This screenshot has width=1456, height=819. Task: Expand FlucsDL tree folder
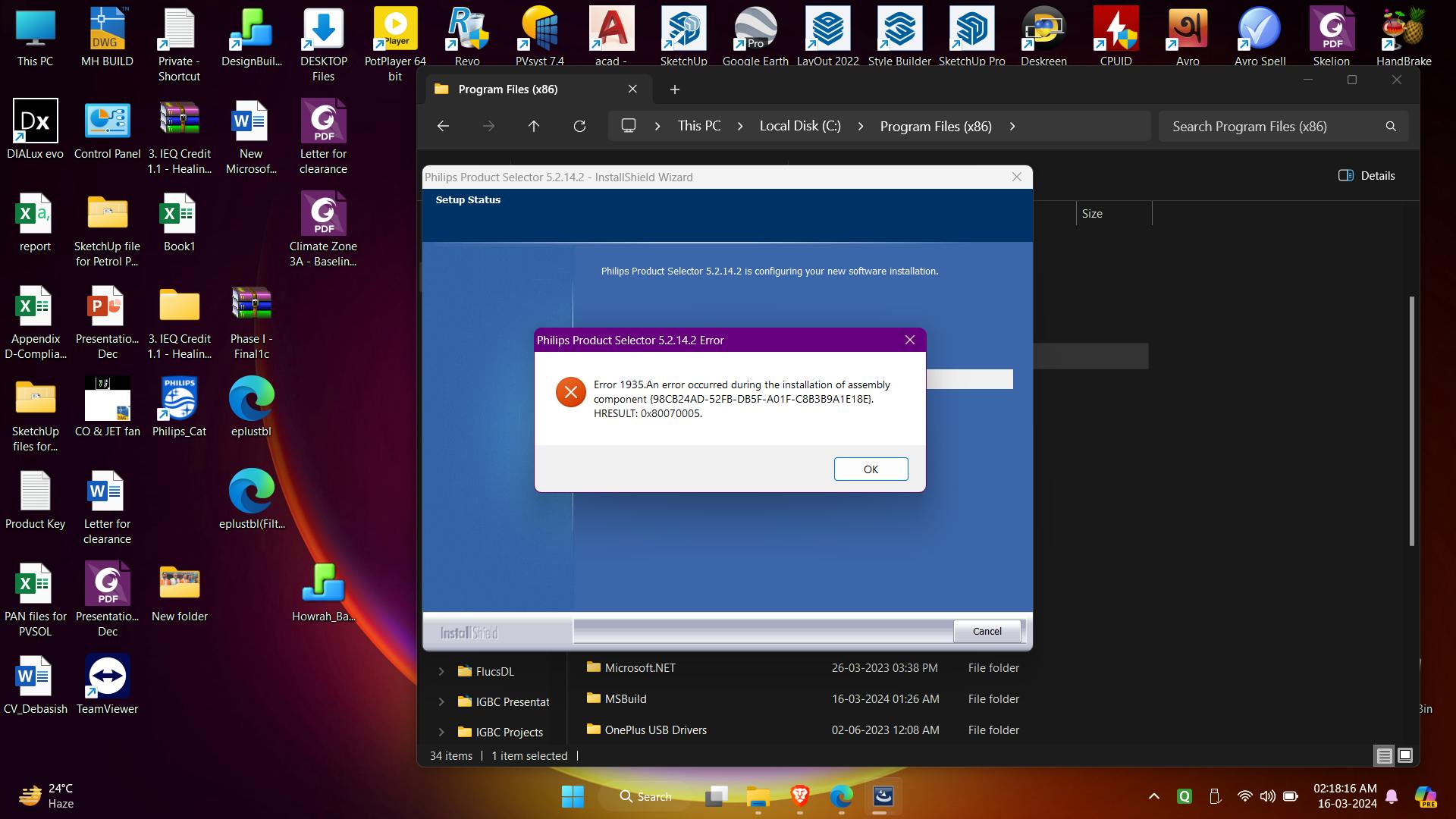click(441, 671)
